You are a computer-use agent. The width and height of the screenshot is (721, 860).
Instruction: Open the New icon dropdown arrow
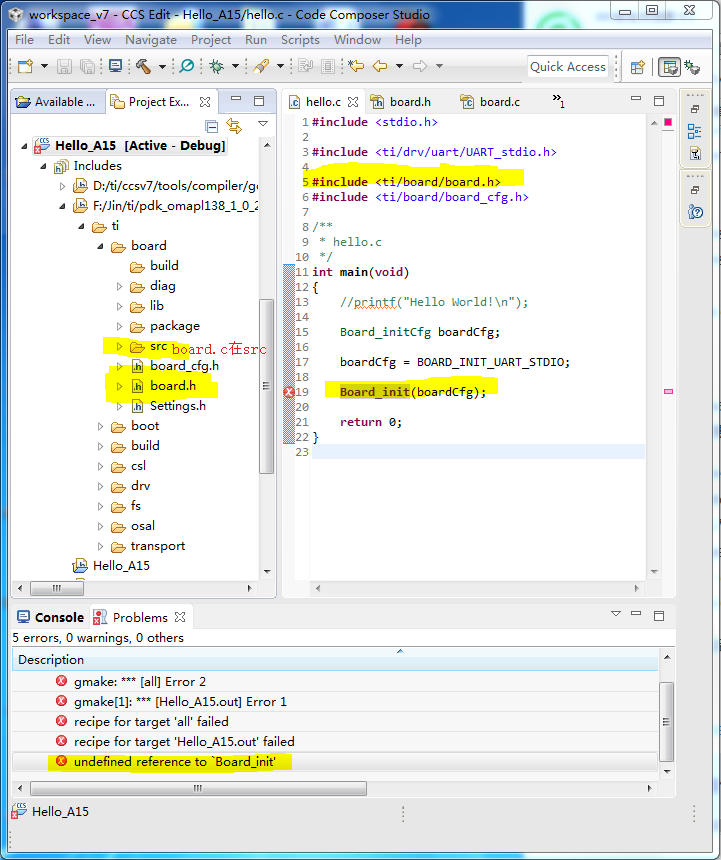(x=44, y=66)
